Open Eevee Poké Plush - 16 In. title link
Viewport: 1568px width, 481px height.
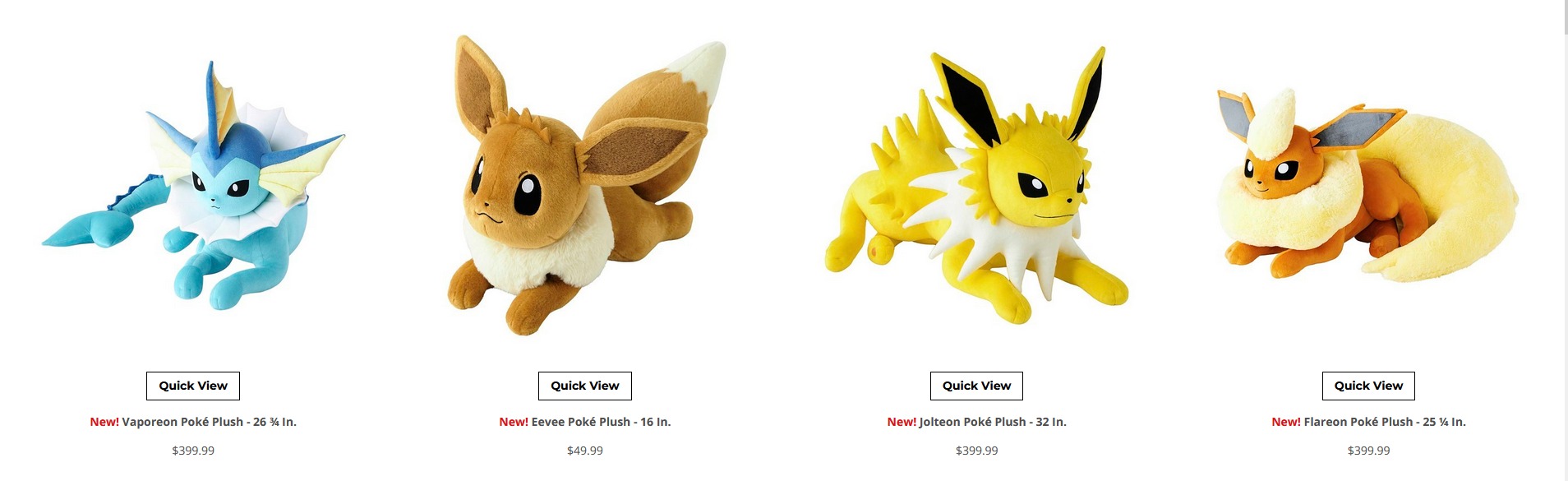point(601,422)
